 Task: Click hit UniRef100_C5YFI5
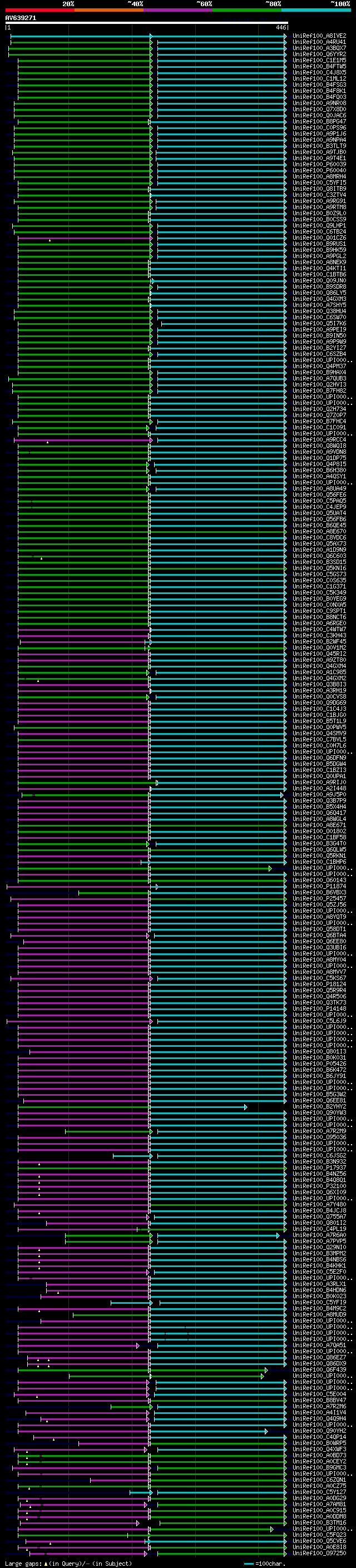coord(319,182)
